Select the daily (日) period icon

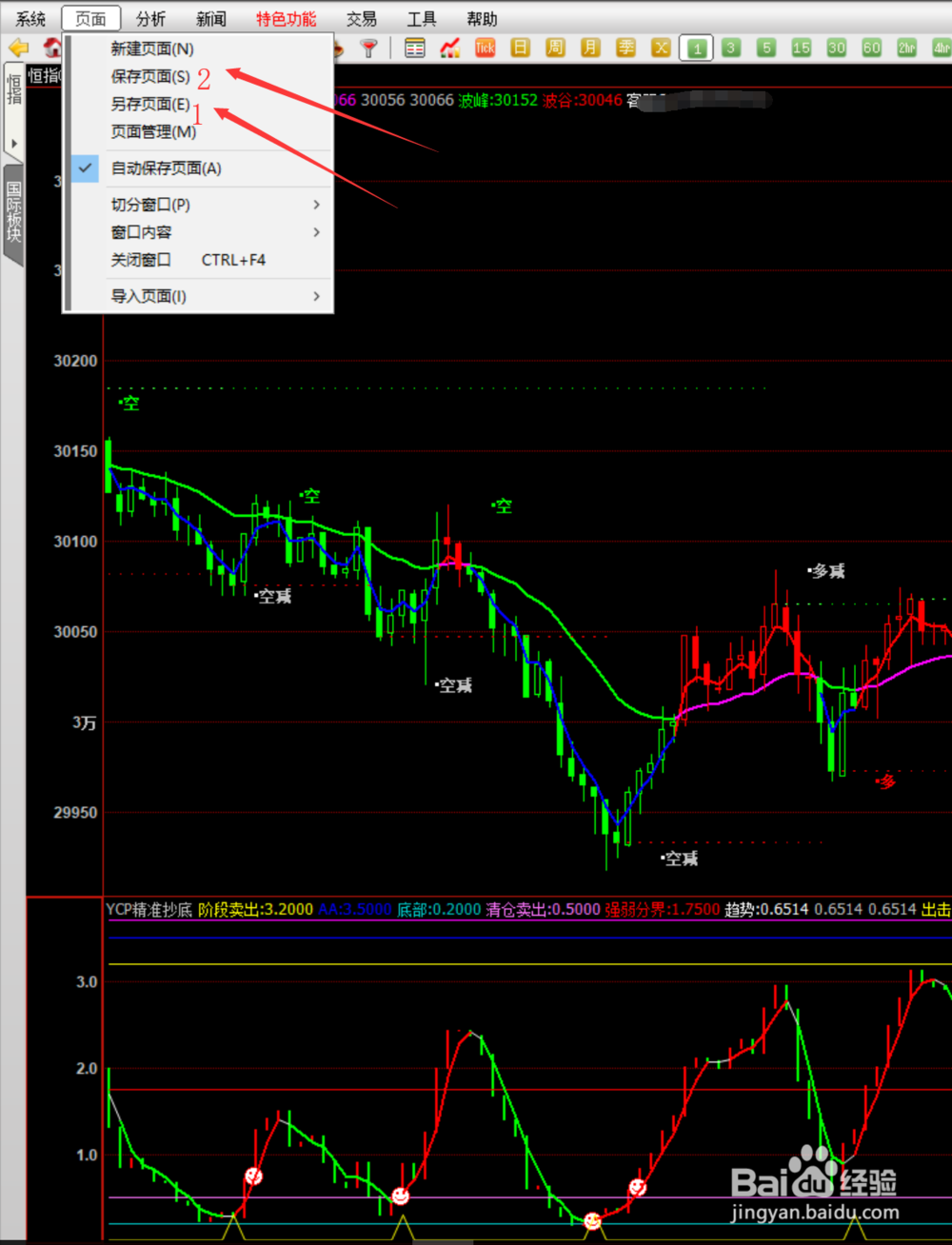pyautogui.click(x=520, y=48)
